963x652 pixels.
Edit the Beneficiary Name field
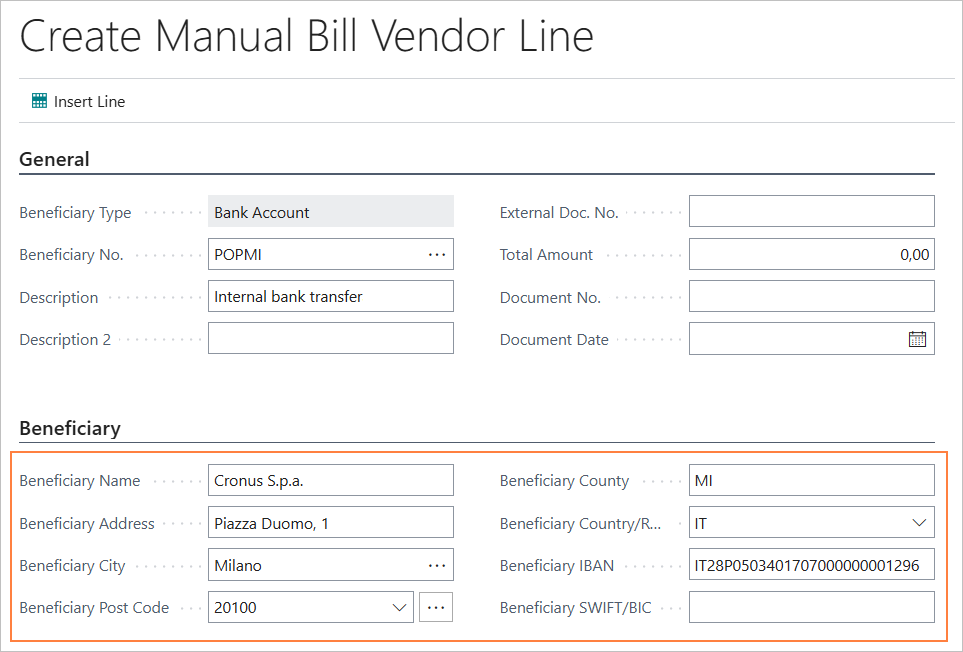tap(330, 481)
